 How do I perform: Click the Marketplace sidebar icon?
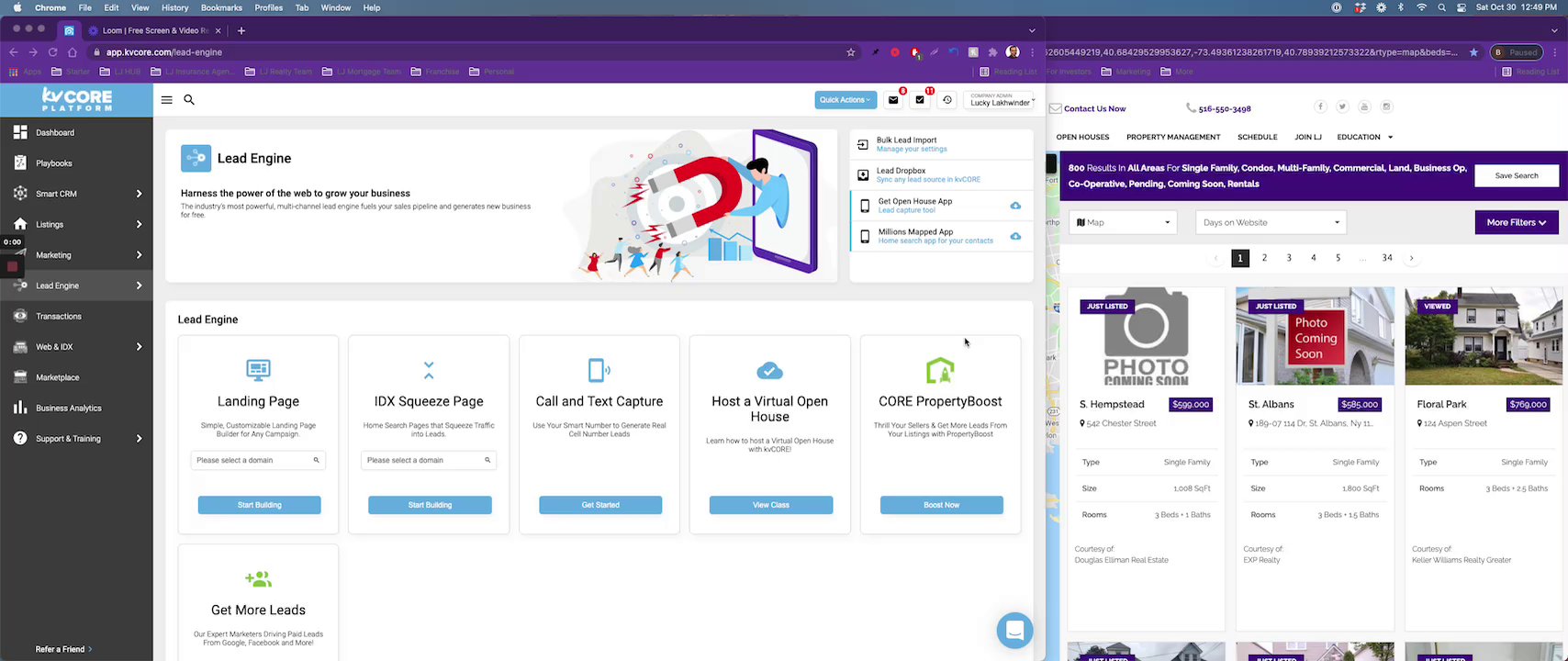point(20,377)
